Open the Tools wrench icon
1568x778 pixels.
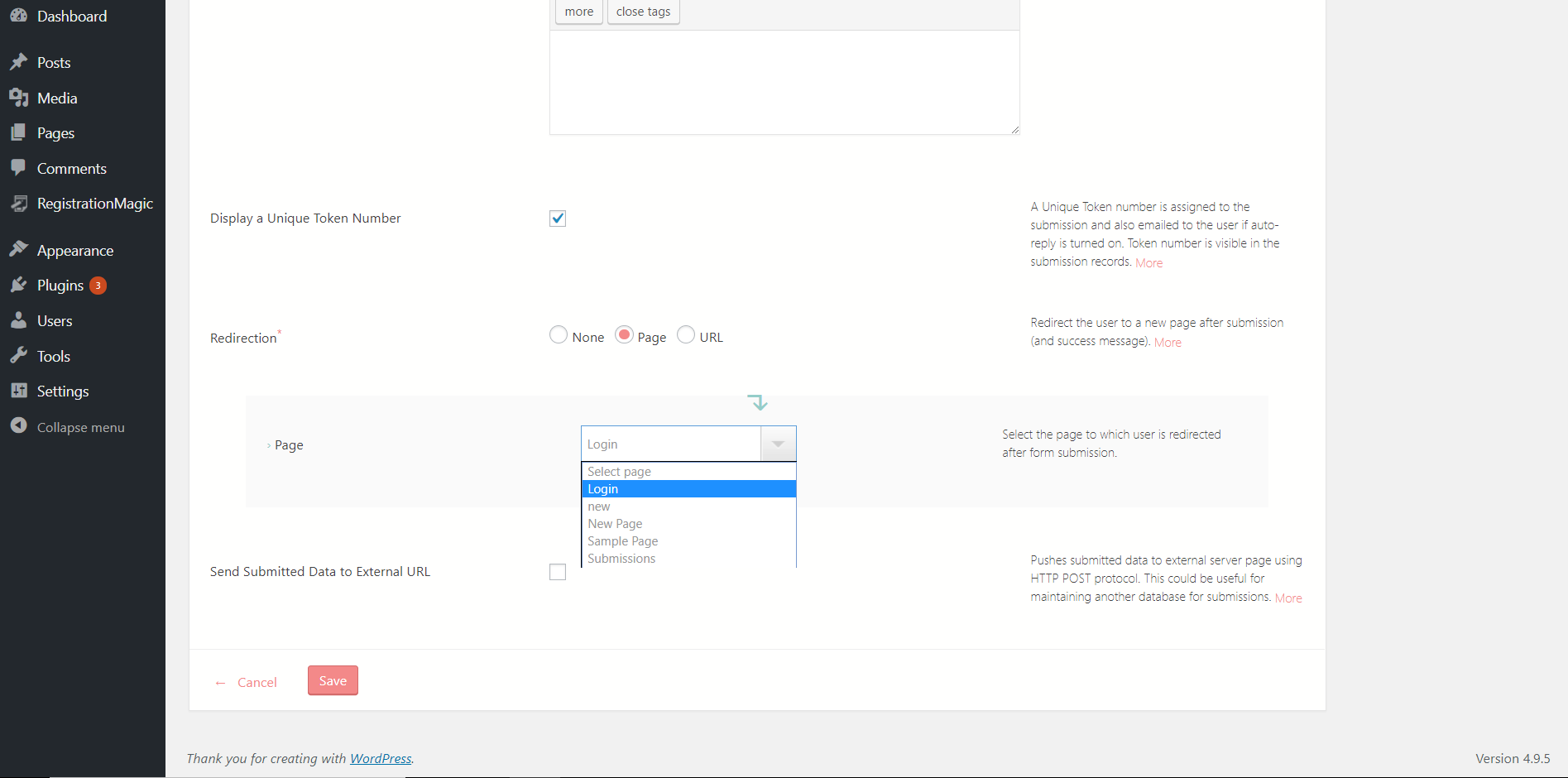tap(20, 356)
